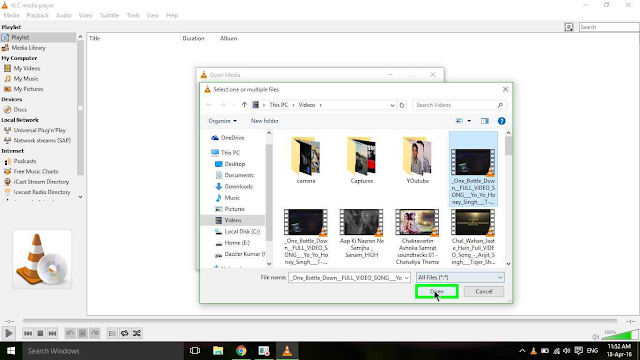This screenshot has height=360, width=640.
Task: Expand the All Files type dropdown
Action: 460,278
